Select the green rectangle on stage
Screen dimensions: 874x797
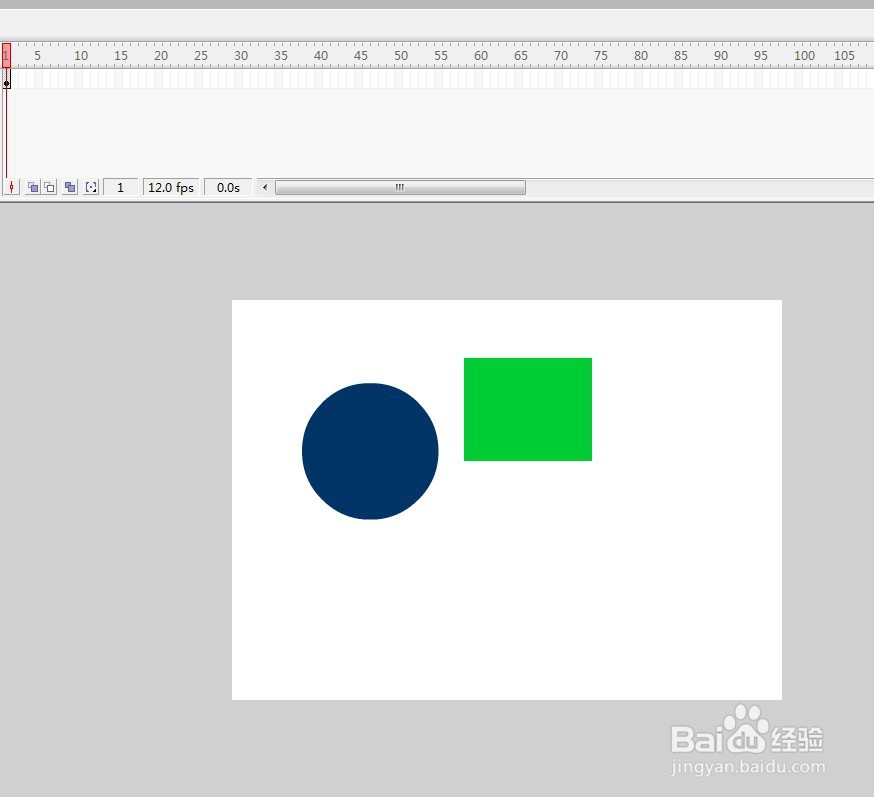528,410
